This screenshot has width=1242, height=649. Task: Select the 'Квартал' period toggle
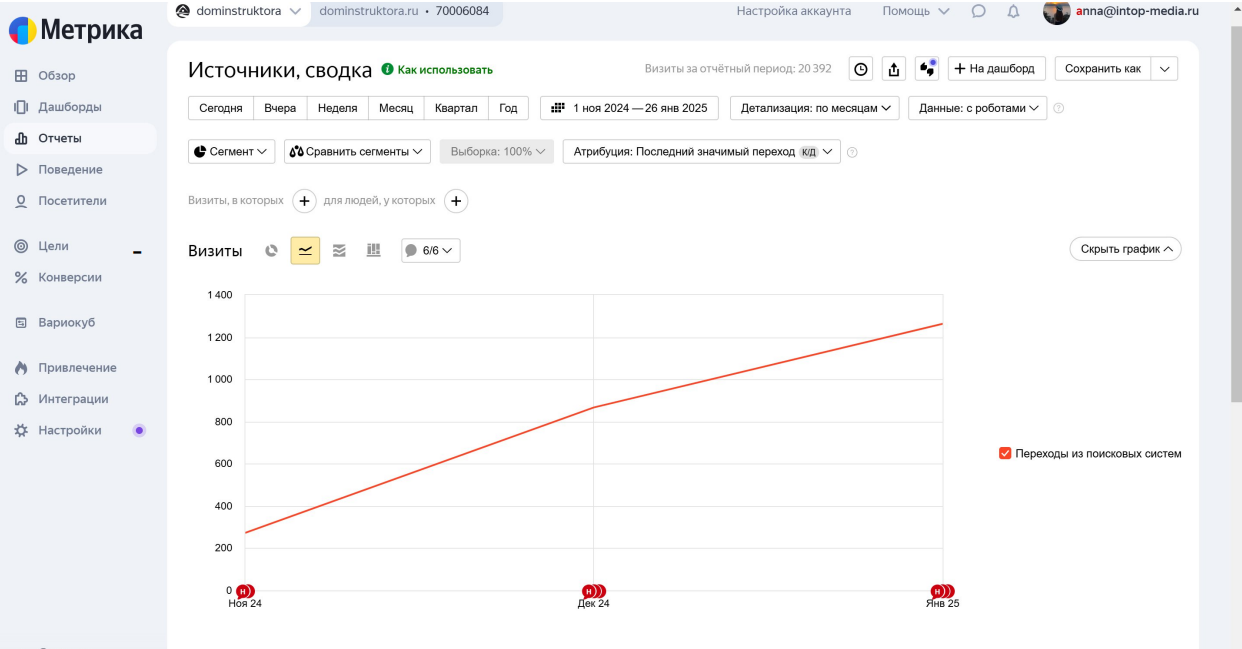pos(456,108)
